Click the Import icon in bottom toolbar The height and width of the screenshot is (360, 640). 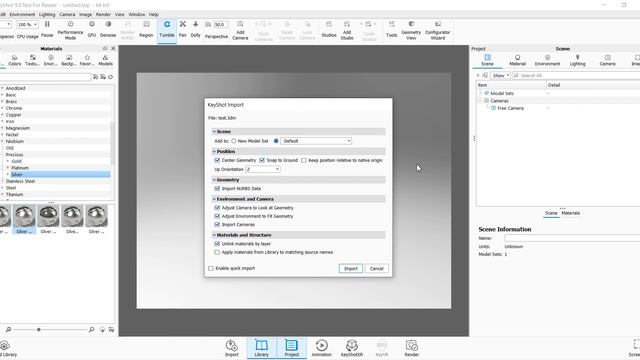tap(231, 348)
